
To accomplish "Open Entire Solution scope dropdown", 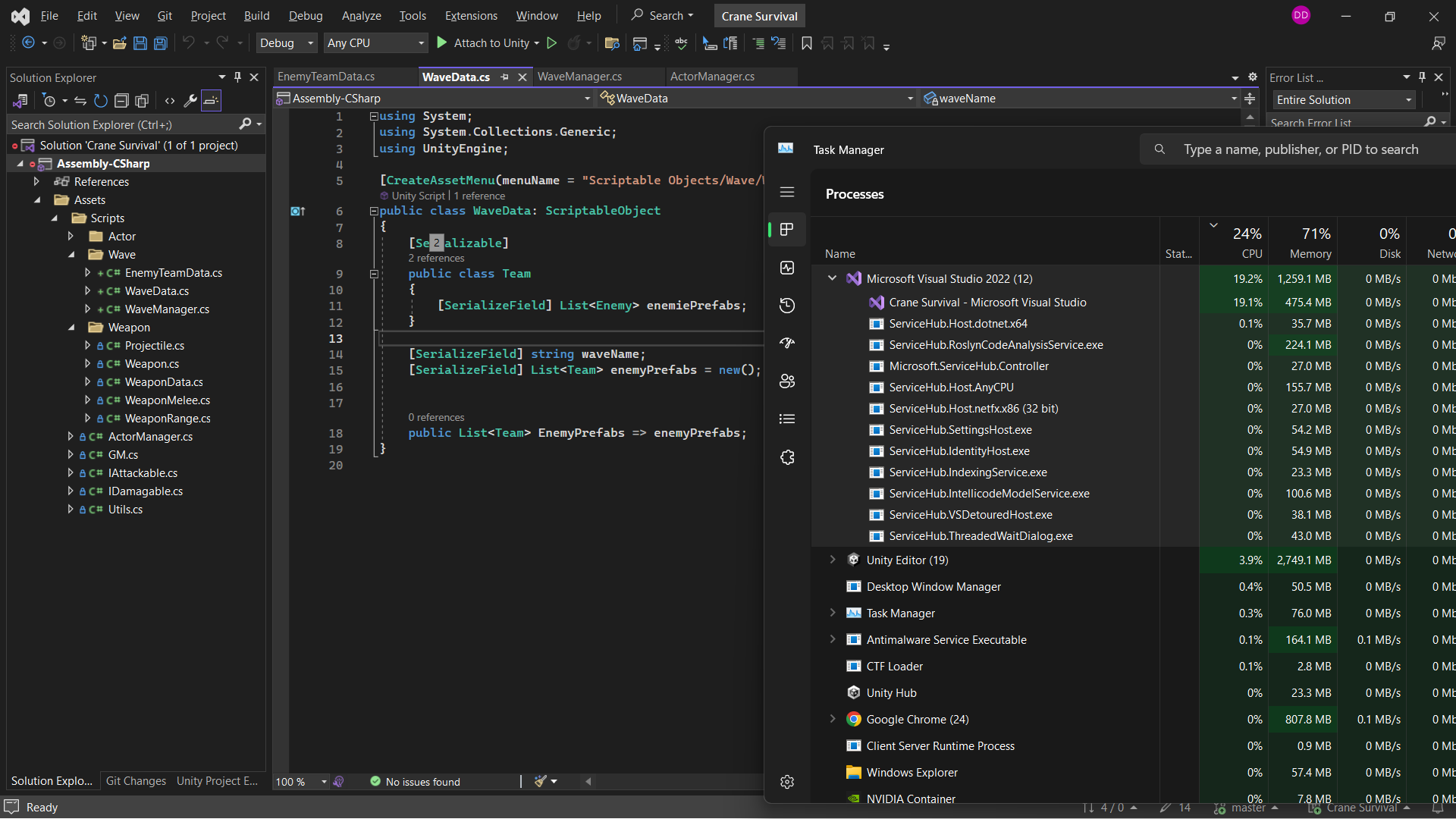I will tap(1344, 100).
